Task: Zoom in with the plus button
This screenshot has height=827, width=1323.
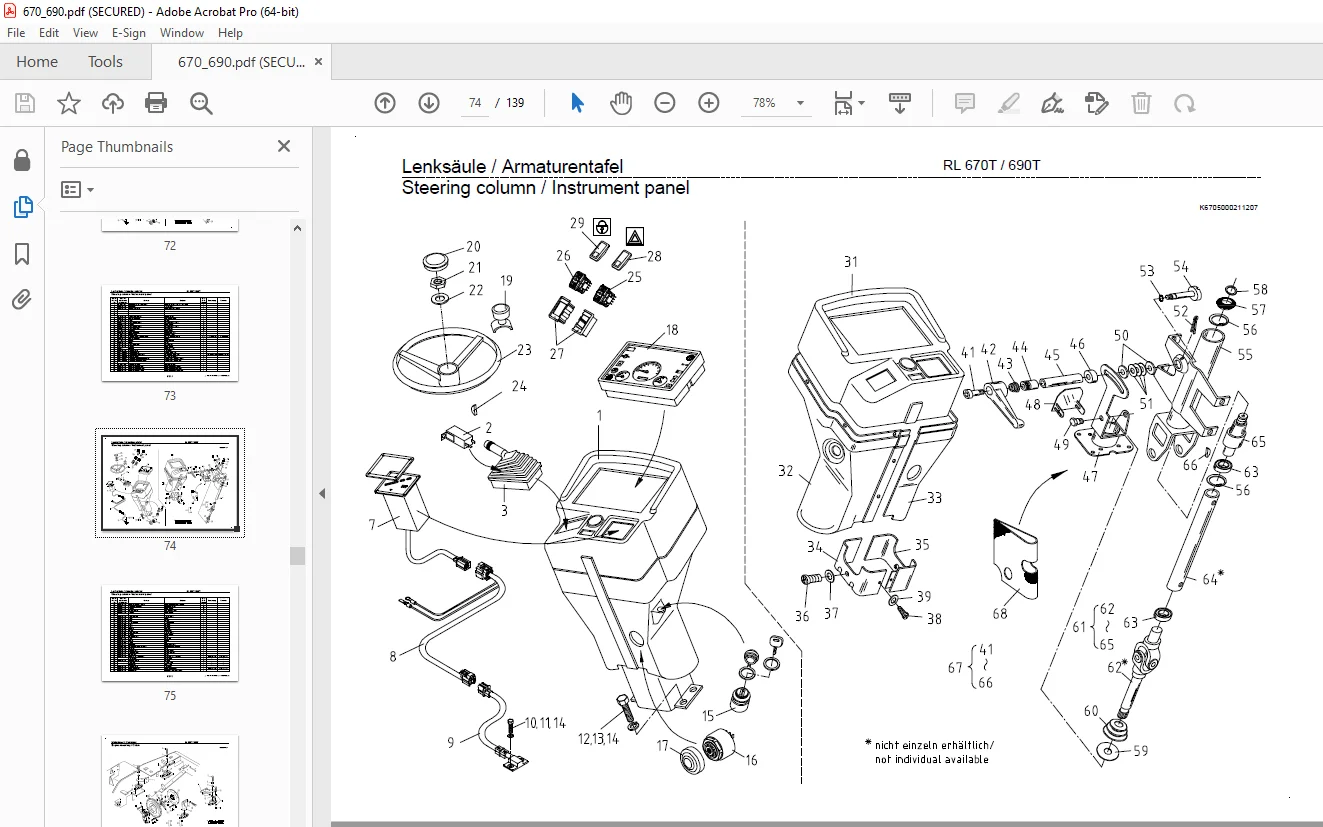Action: point(709,103)
